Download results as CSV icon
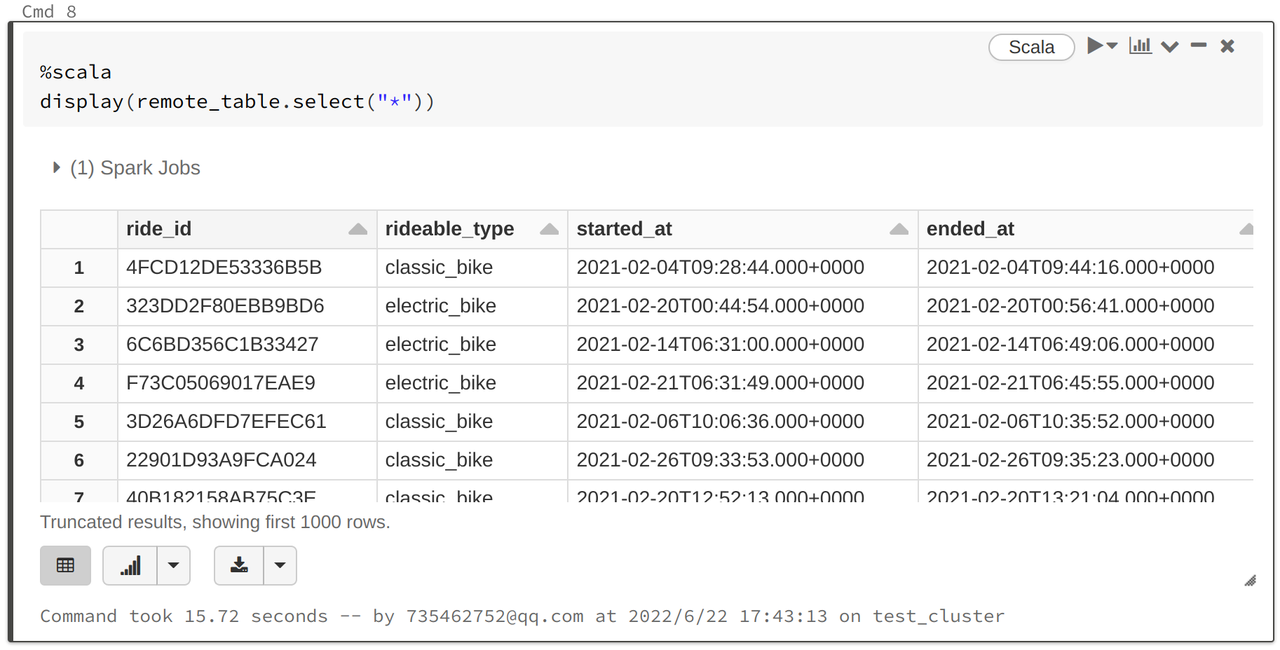Image resolution: width=1280 pixels, height=650 pixels. point(239,565)
